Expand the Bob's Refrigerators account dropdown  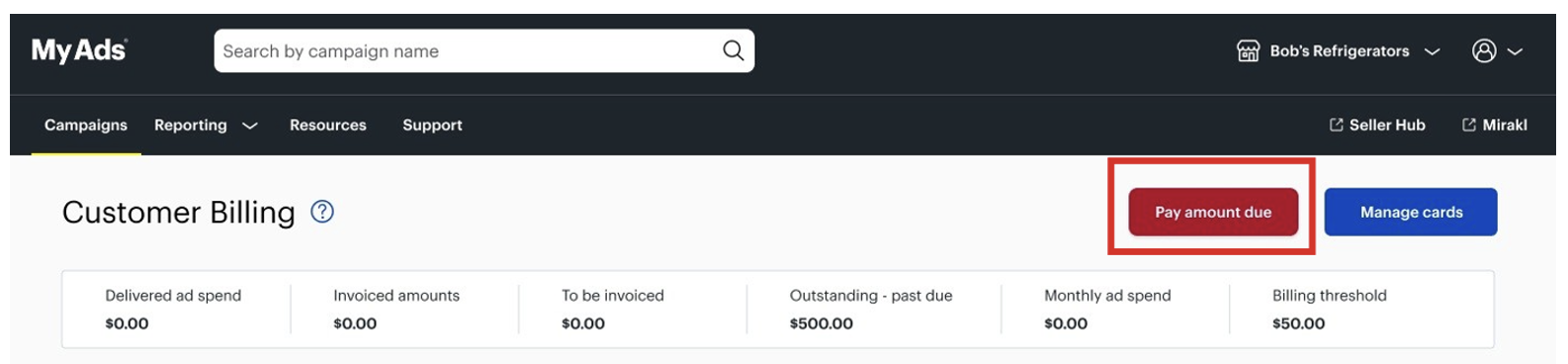pyautogui.click(x=1432, y=51)
